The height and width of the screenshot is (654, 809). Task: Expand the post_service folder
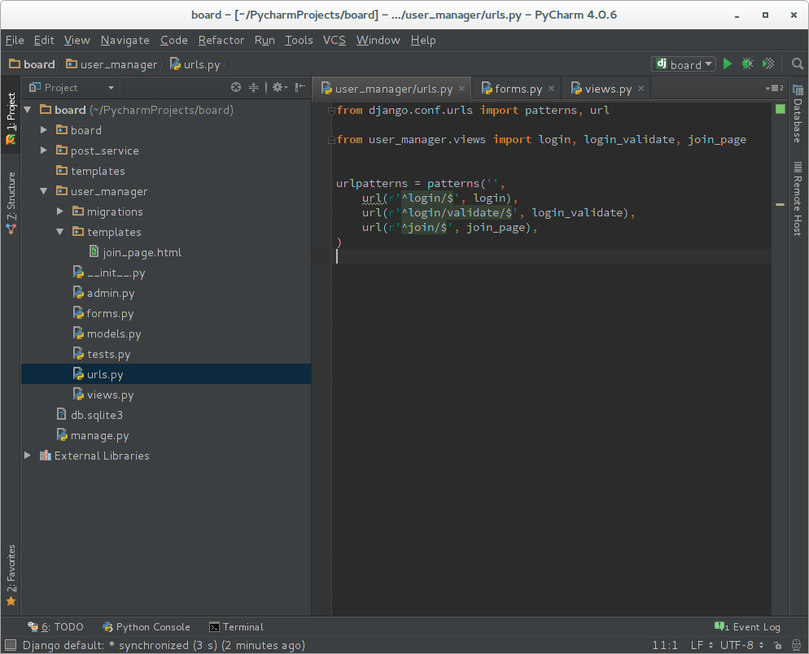pyautogui.click(x=44, y=150)
